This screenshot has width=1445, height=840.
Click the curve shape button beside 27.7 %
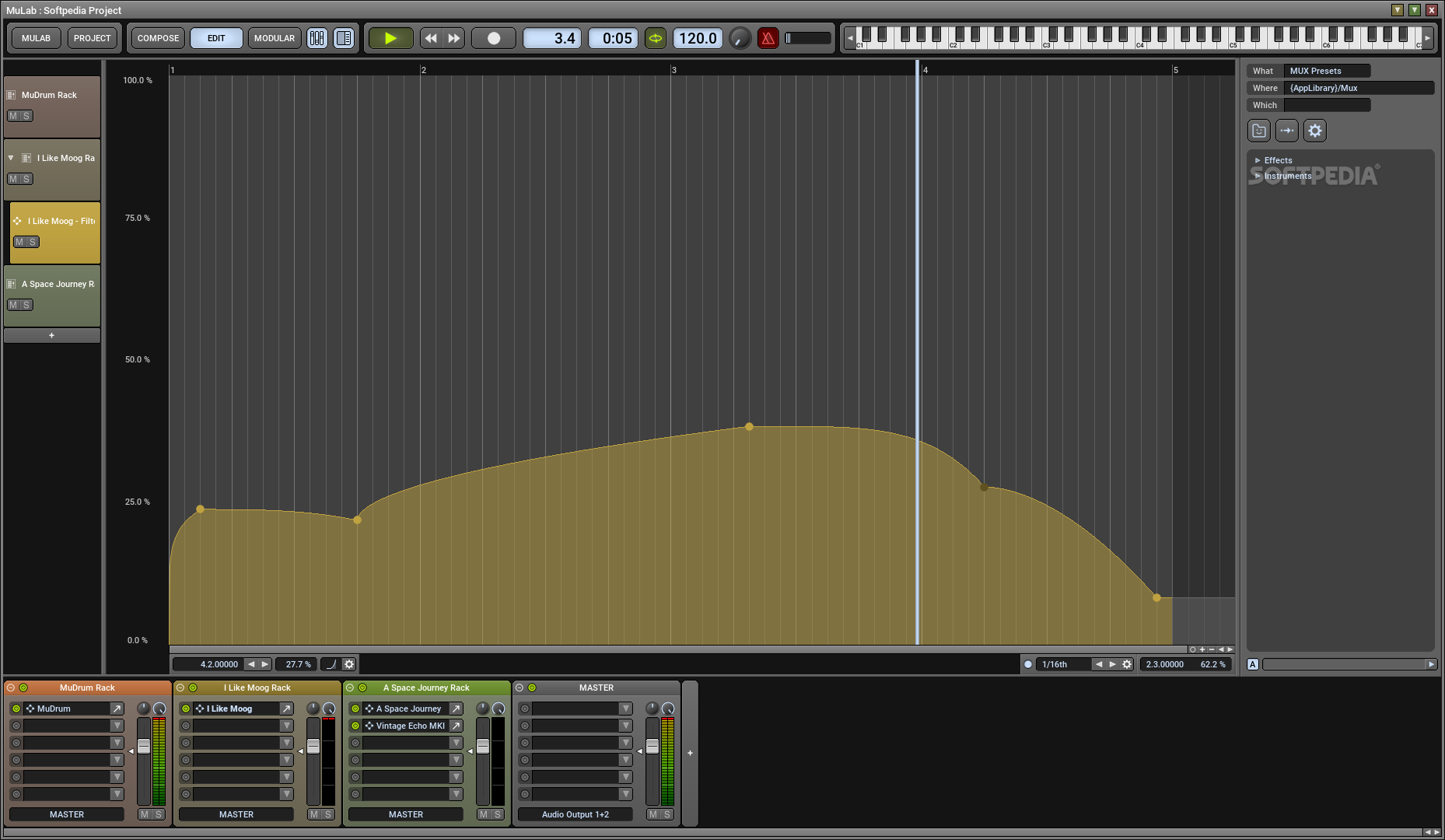(x=331, y=664)
